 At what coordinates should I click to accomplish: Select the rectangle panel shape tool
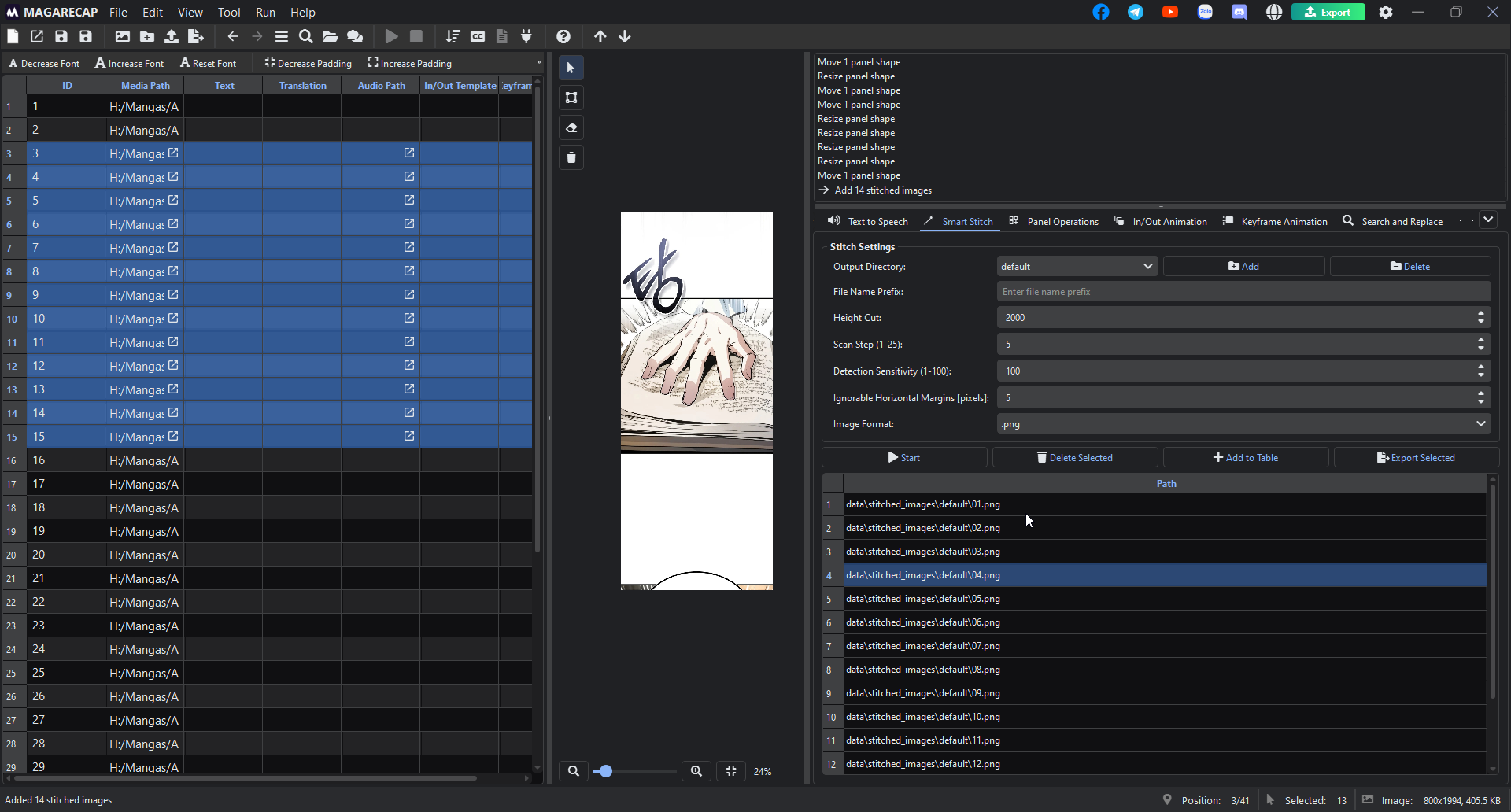571,98
